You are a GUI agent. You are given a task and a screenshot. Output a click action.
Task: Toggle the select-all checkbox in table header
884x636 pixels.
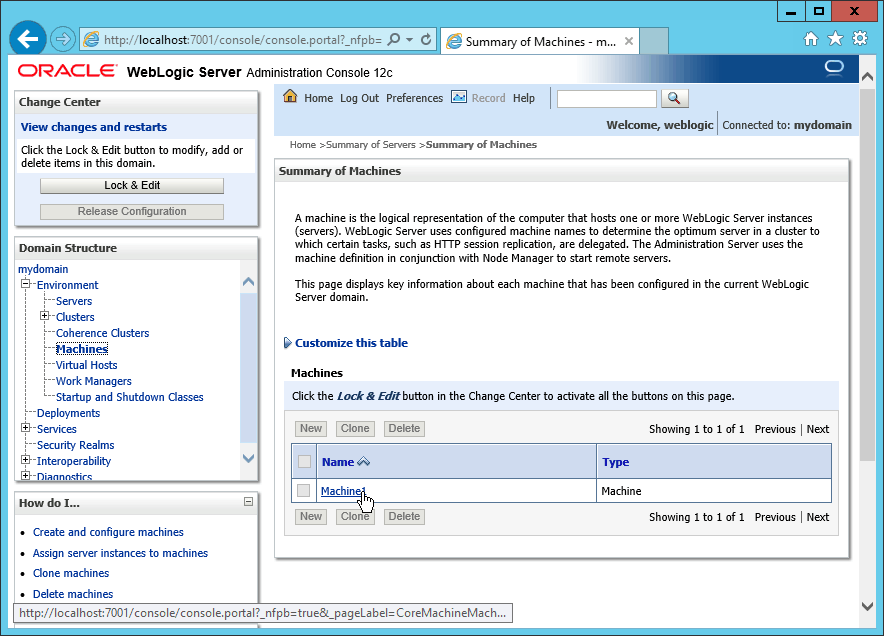point(304,462)
